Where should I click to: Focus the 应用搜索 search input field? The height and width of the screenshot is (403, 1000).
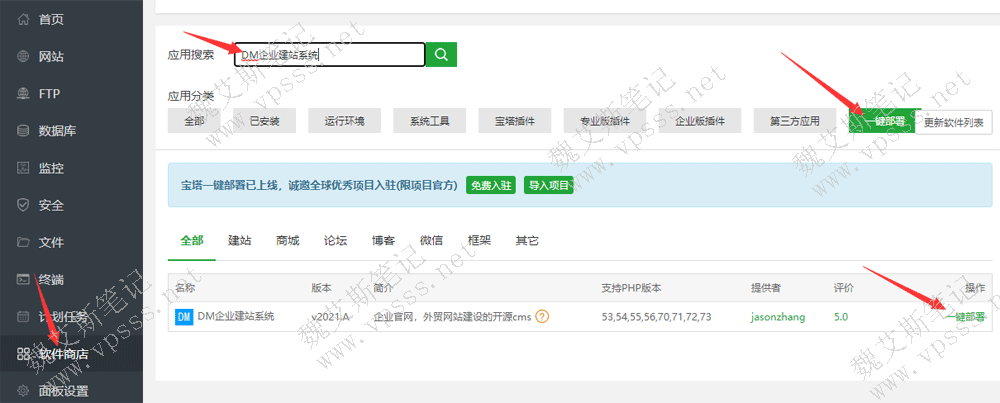[329, 55]
